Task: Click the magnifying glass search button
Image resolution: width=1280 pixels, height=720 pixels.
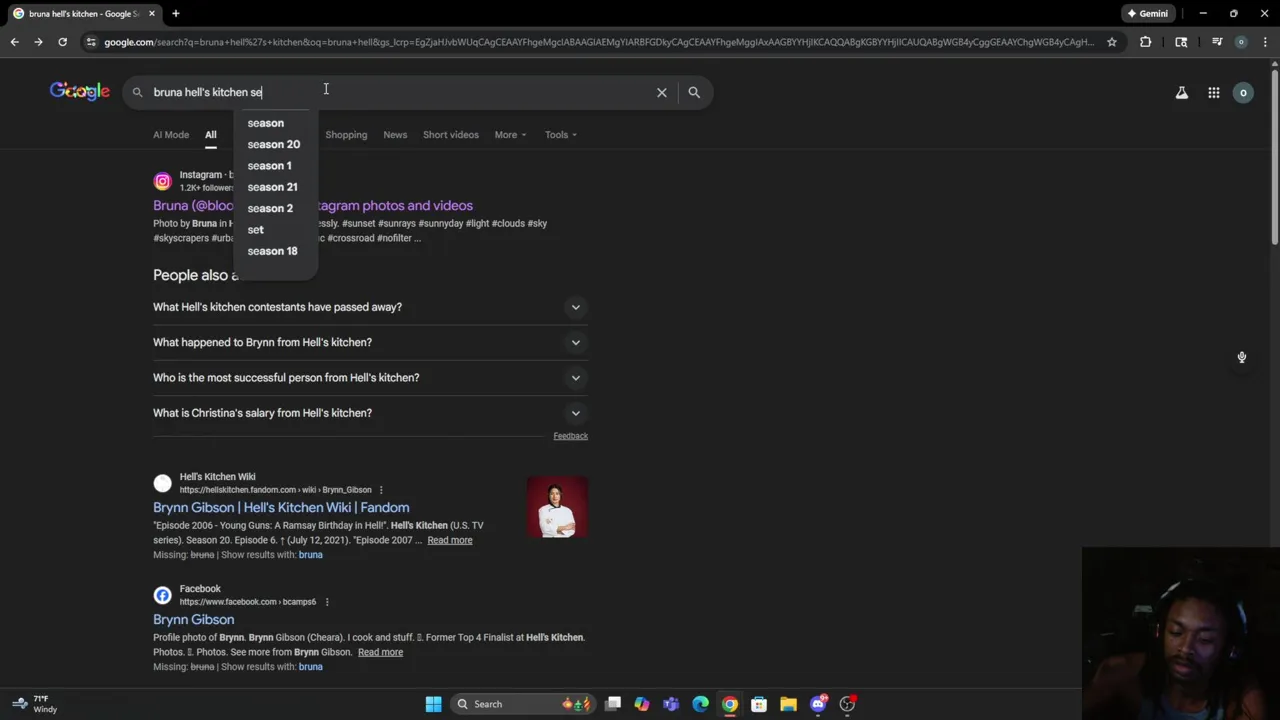Action: pyautogui.click(x=694, y=92)
